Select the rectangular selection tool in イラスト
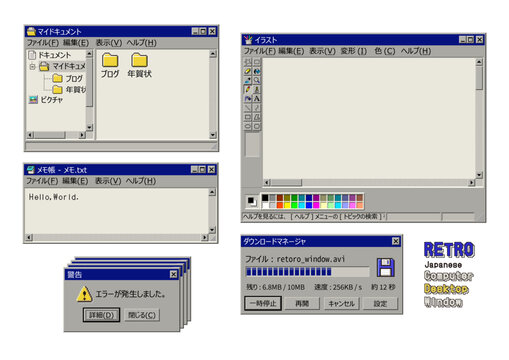The width and height of the screenshot is (509, 360). coord(257,62)
